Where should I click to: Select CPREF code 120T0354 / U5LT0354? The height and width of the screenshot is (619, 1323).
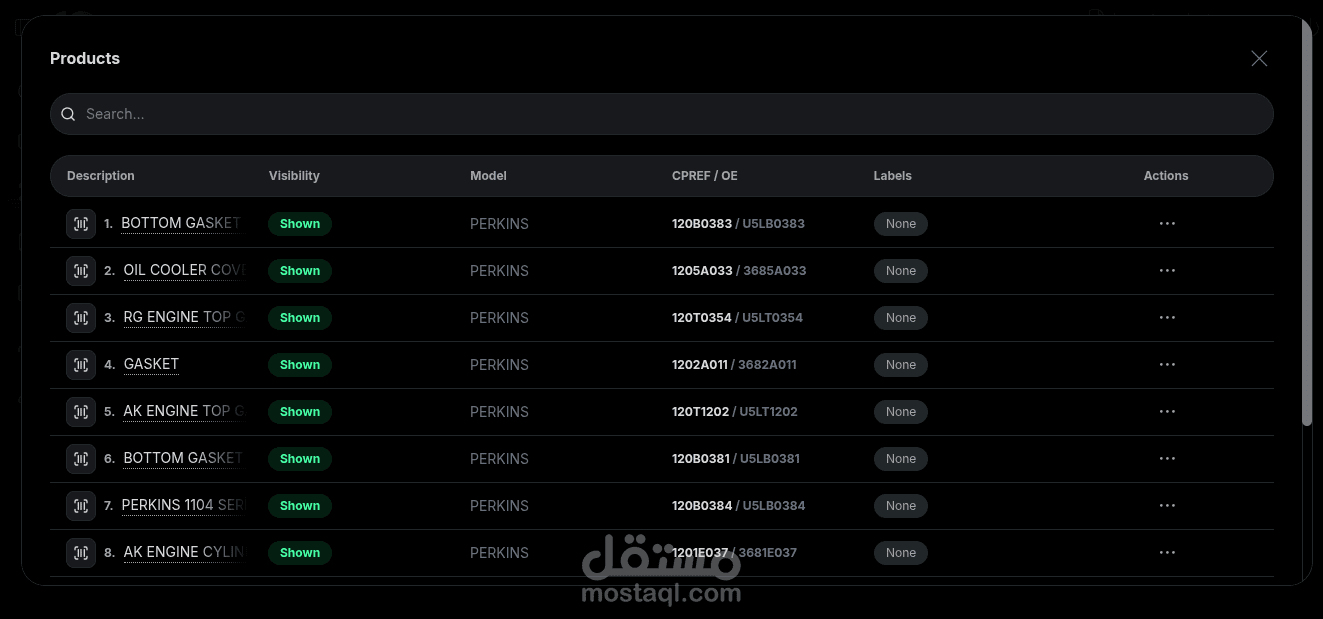[737, 318]
